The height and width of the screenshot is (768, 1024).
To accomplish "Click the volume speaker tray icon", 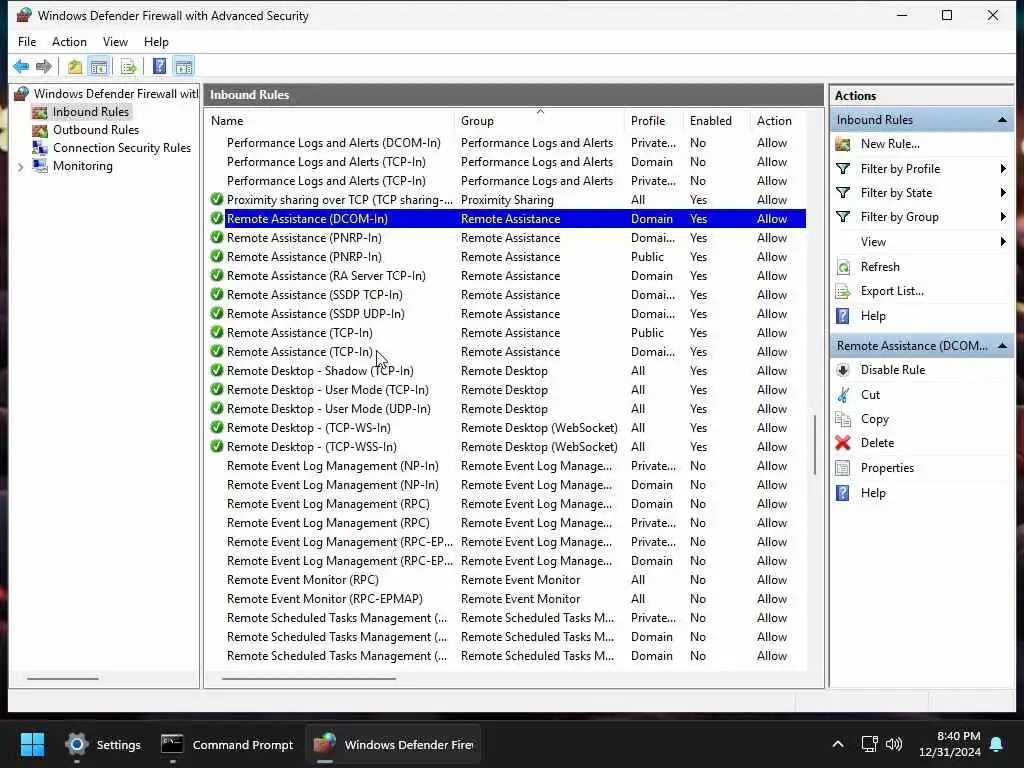I will click(894, 744).
